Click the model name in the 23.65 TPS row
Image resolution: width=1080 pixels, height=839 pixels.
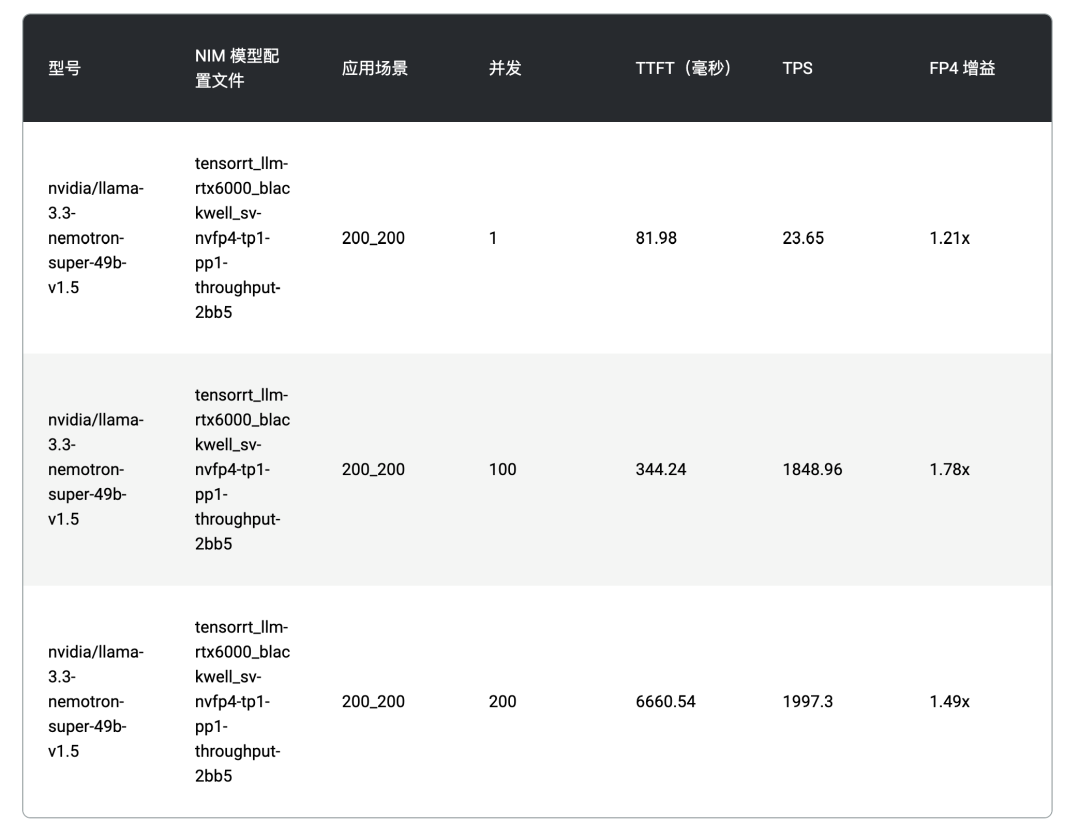coord(96,238)
